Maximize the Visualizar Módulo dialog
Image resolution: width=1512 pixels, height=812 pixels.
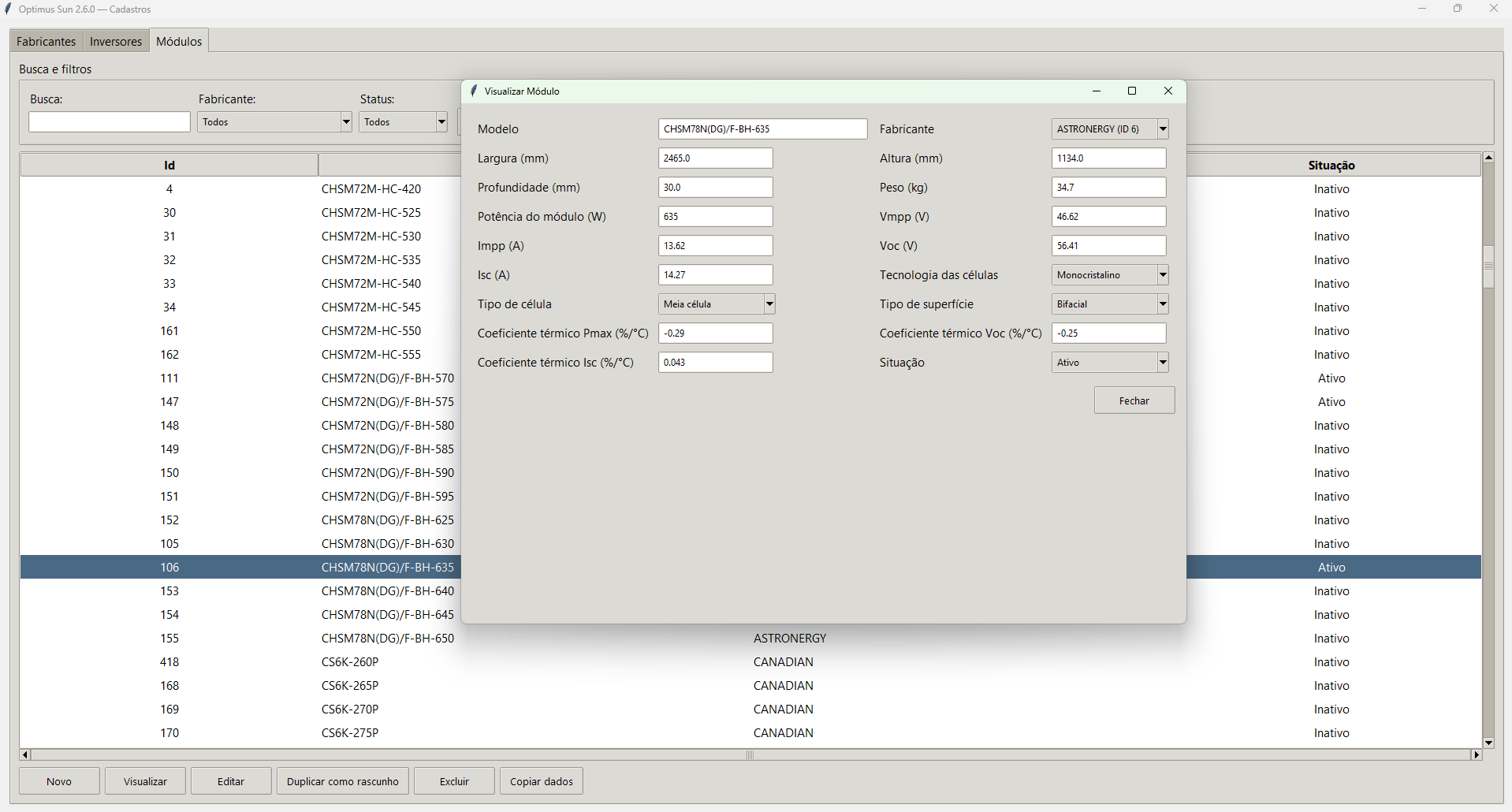1132,91
